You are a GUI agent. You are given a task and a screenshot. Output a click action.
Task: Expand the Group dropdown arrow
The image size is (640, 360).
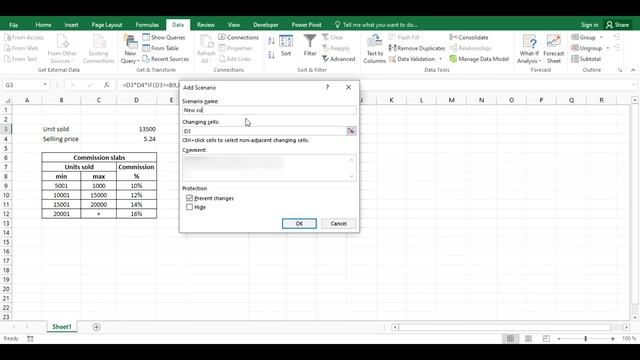tap(601, 38)
